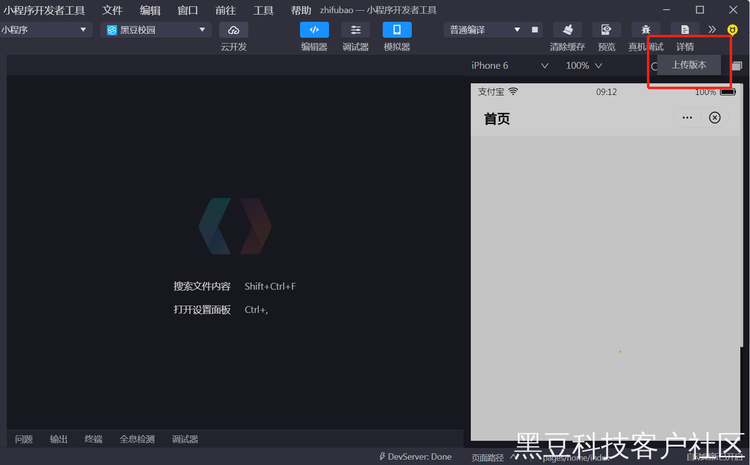Switch to the 全息检测 tab
The width and height of the screenshot is (750, 465).
(137, 439)
